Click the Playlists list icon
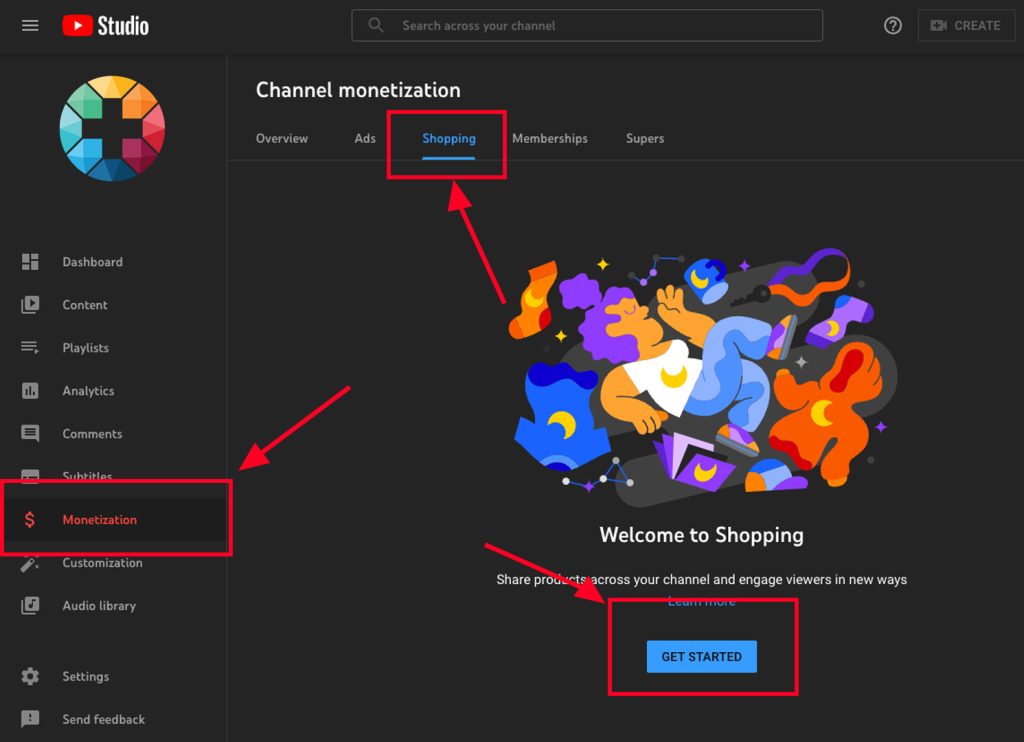This screenshot has height=742, width=1024. tap(30, 347)
